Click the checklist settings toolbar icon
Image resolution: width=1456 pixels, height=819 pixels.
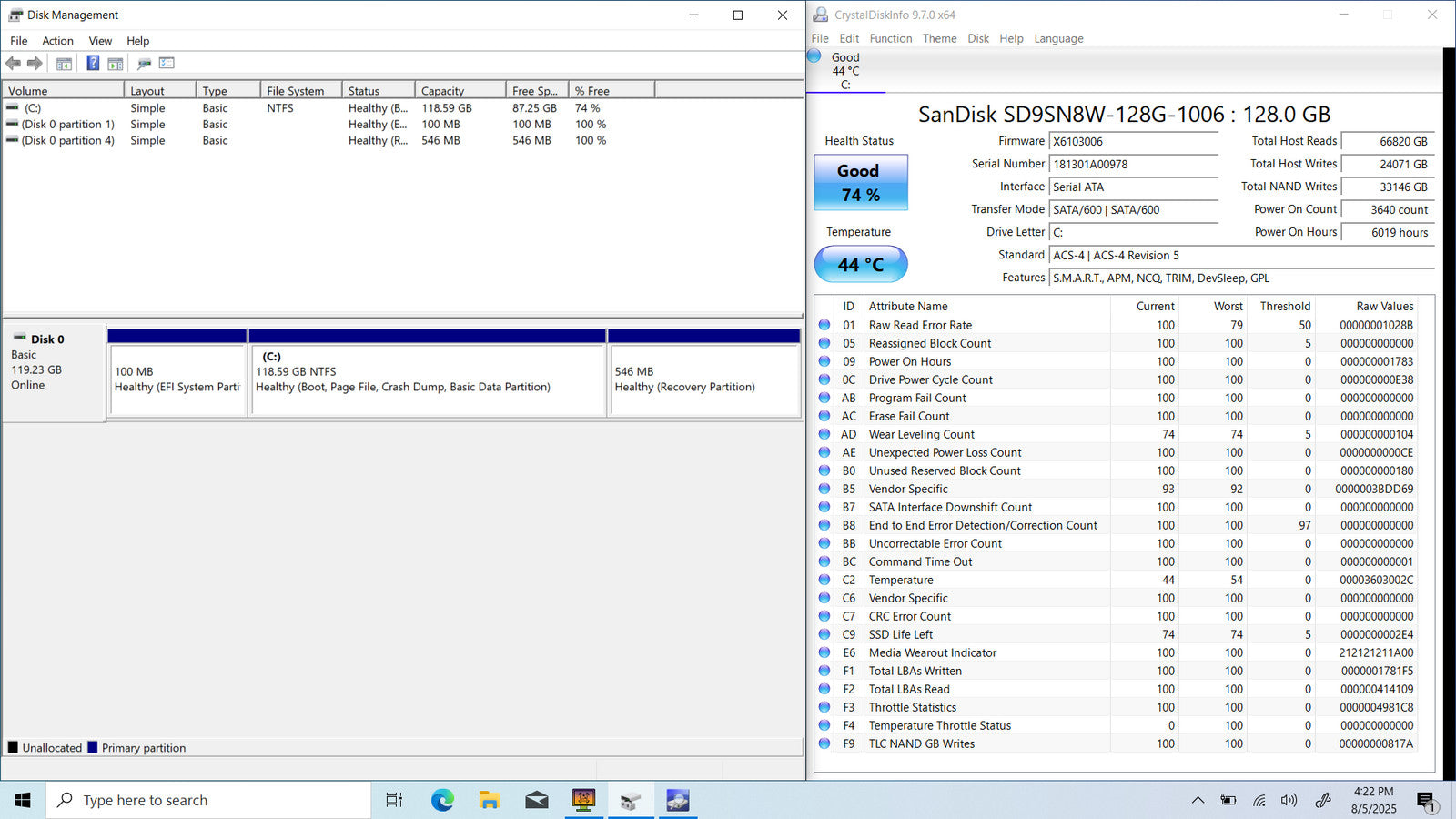pos(167,63)
